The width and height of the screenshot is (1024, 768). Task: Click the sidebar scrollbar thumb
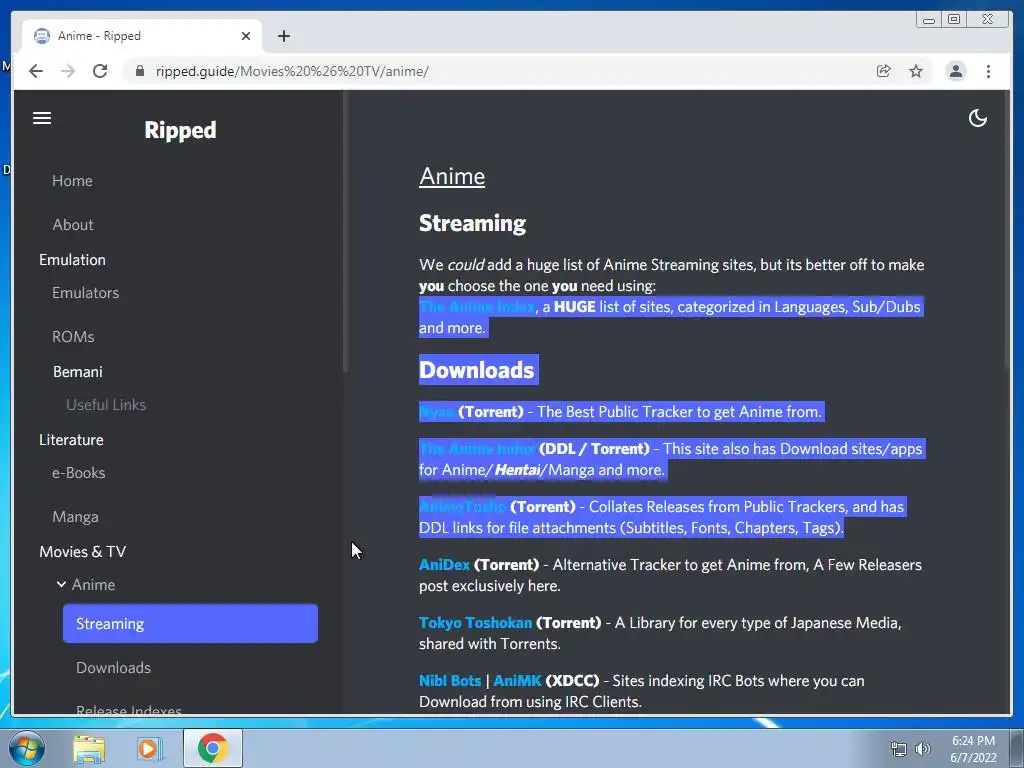tap(345, 232)
